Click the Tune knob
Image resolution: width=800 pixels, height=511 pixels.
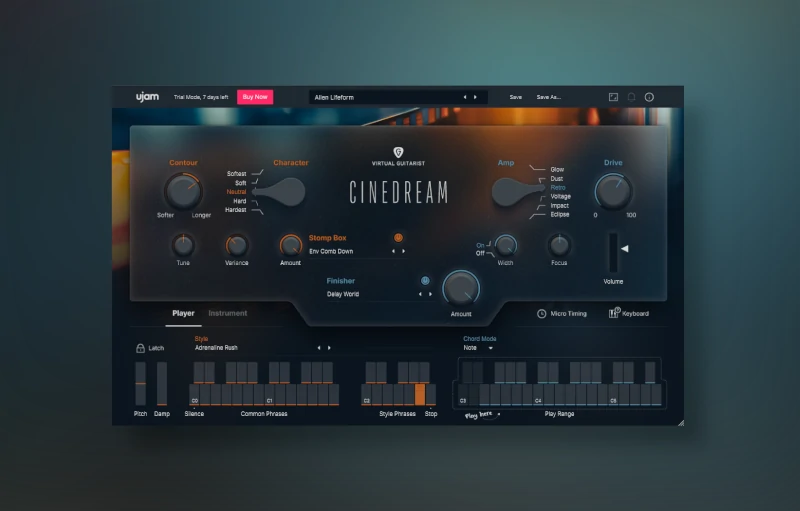(x=183, y=245)
